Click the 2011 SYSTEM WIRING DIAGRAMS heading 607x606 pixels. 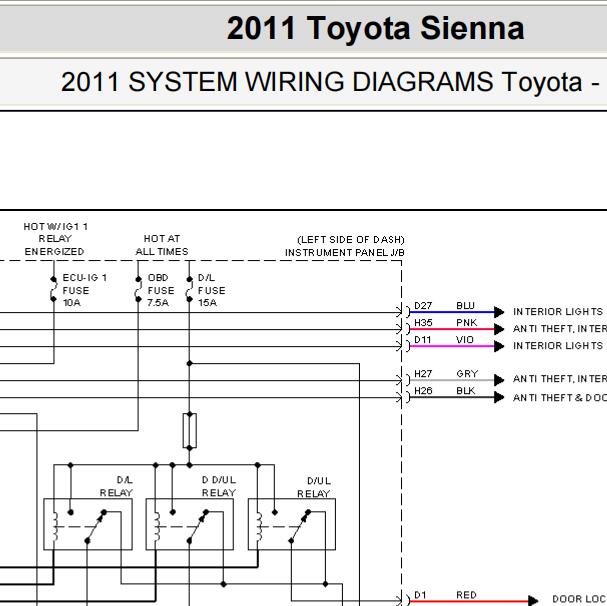pyautogui.click(x=330, y=82)
